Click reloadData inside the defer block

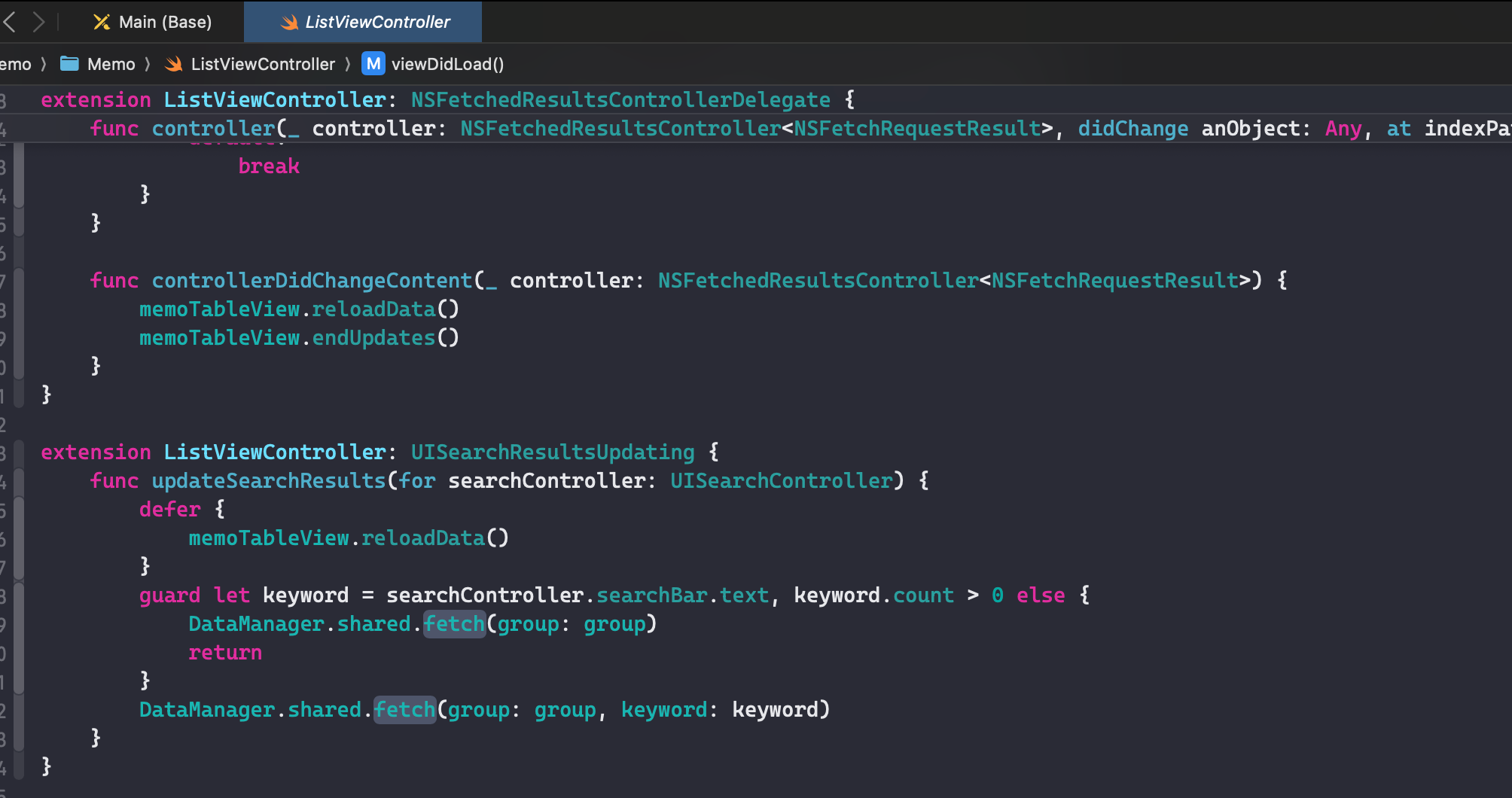coord(423,538)
